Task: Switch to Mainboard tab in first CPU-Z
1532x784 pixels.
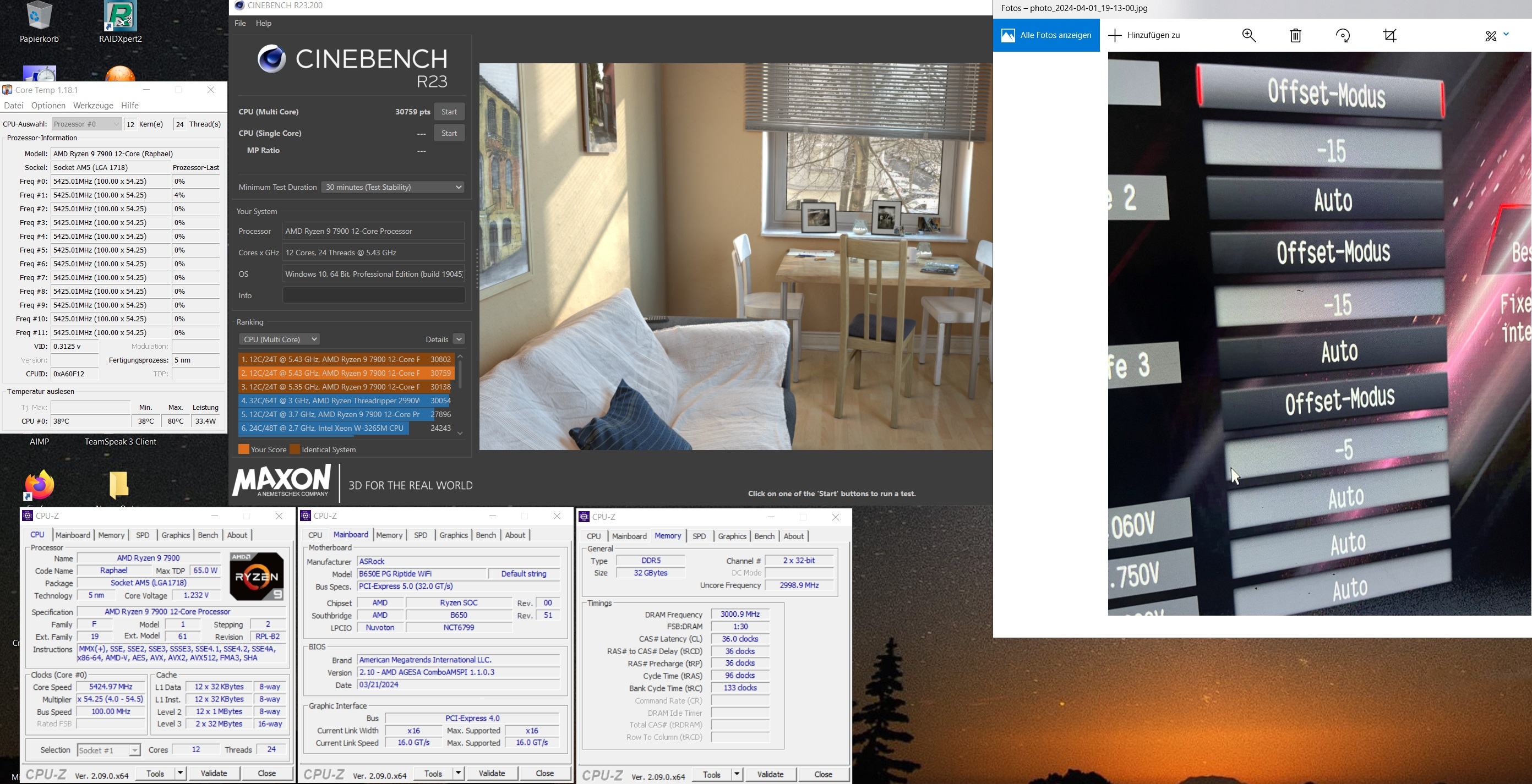Action: pyautogui.click(x=73, y=535)
